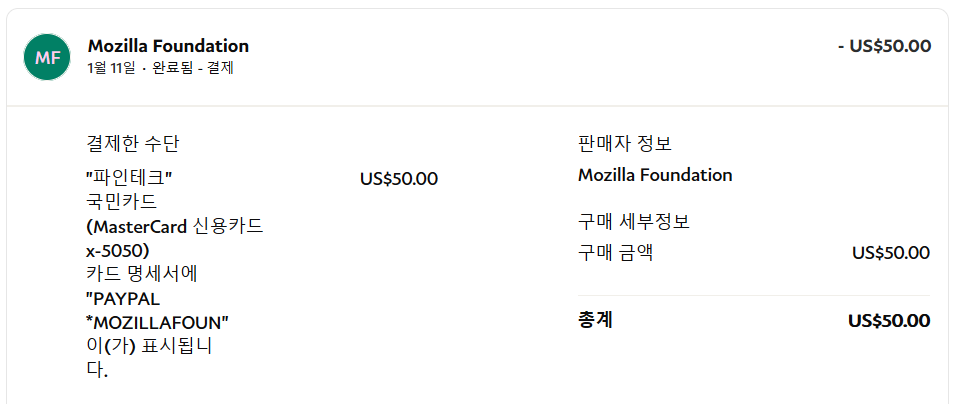The image size is (976, 404).
Task: Click the payment method US$50.00 amount
Action: point(399,179)
